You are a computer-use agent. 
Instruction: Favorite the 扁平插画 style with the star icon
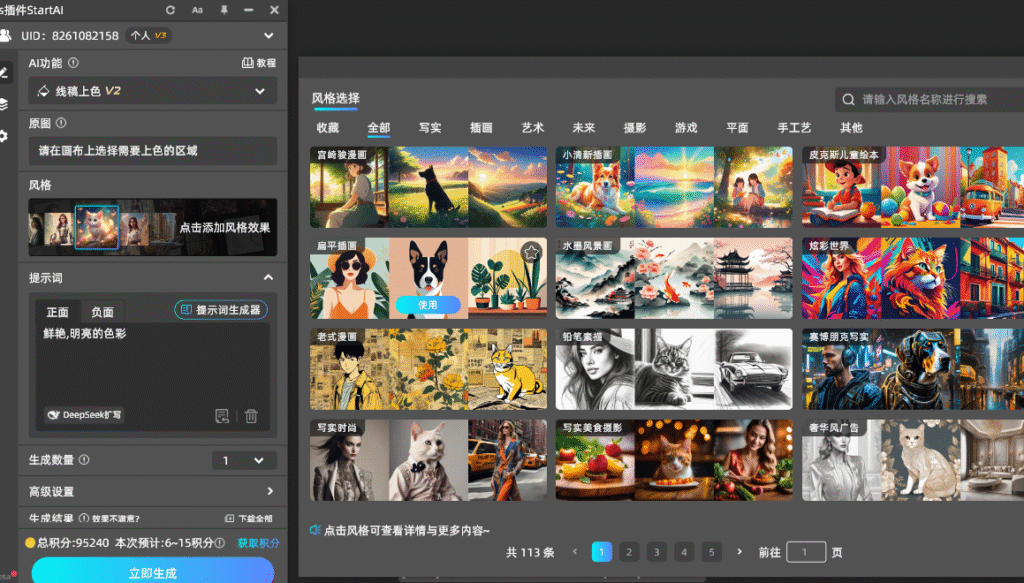point(531,252)
